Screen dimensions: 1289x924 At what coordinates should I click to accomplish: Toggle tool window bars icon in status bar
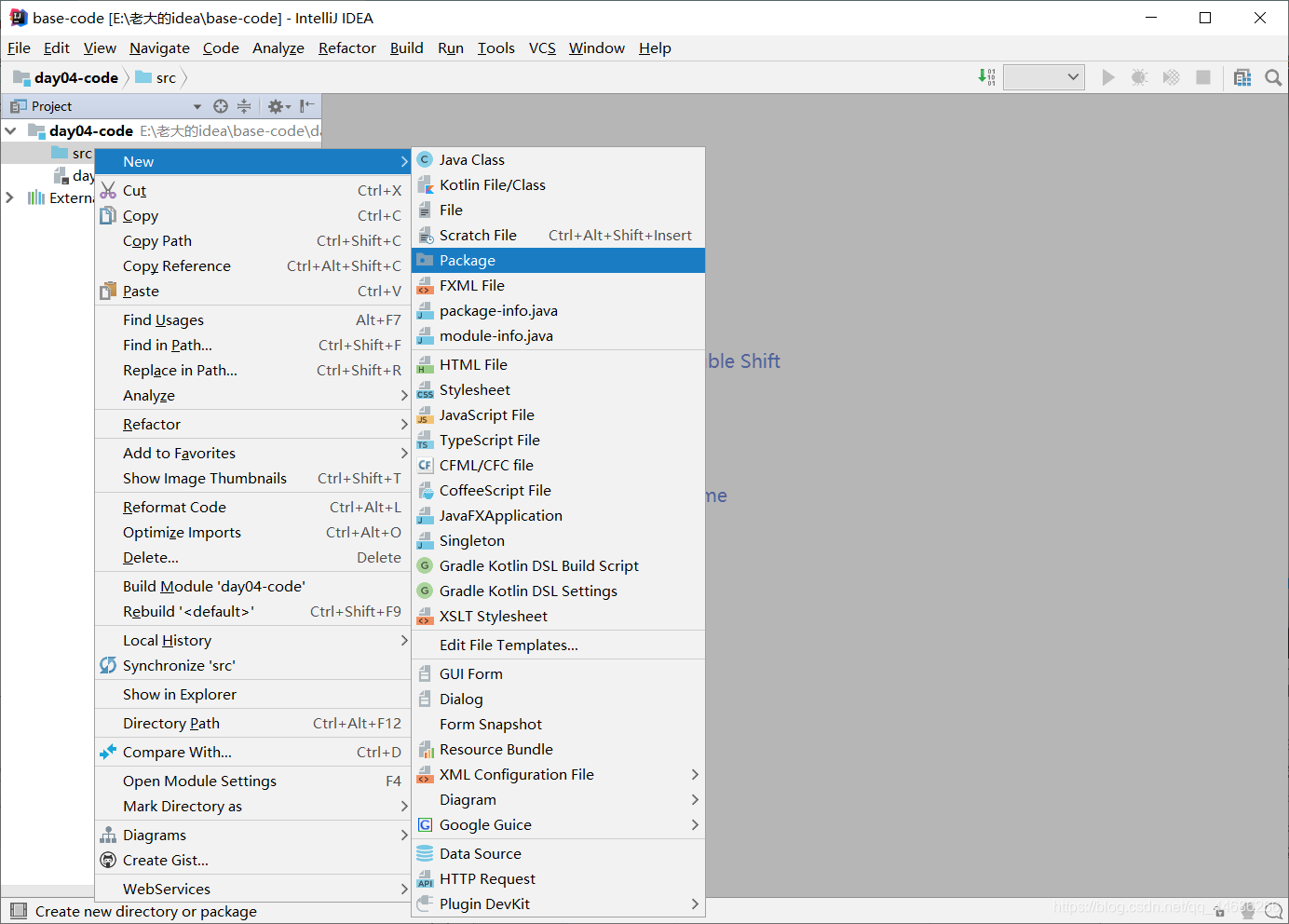(x=18, y=911)
